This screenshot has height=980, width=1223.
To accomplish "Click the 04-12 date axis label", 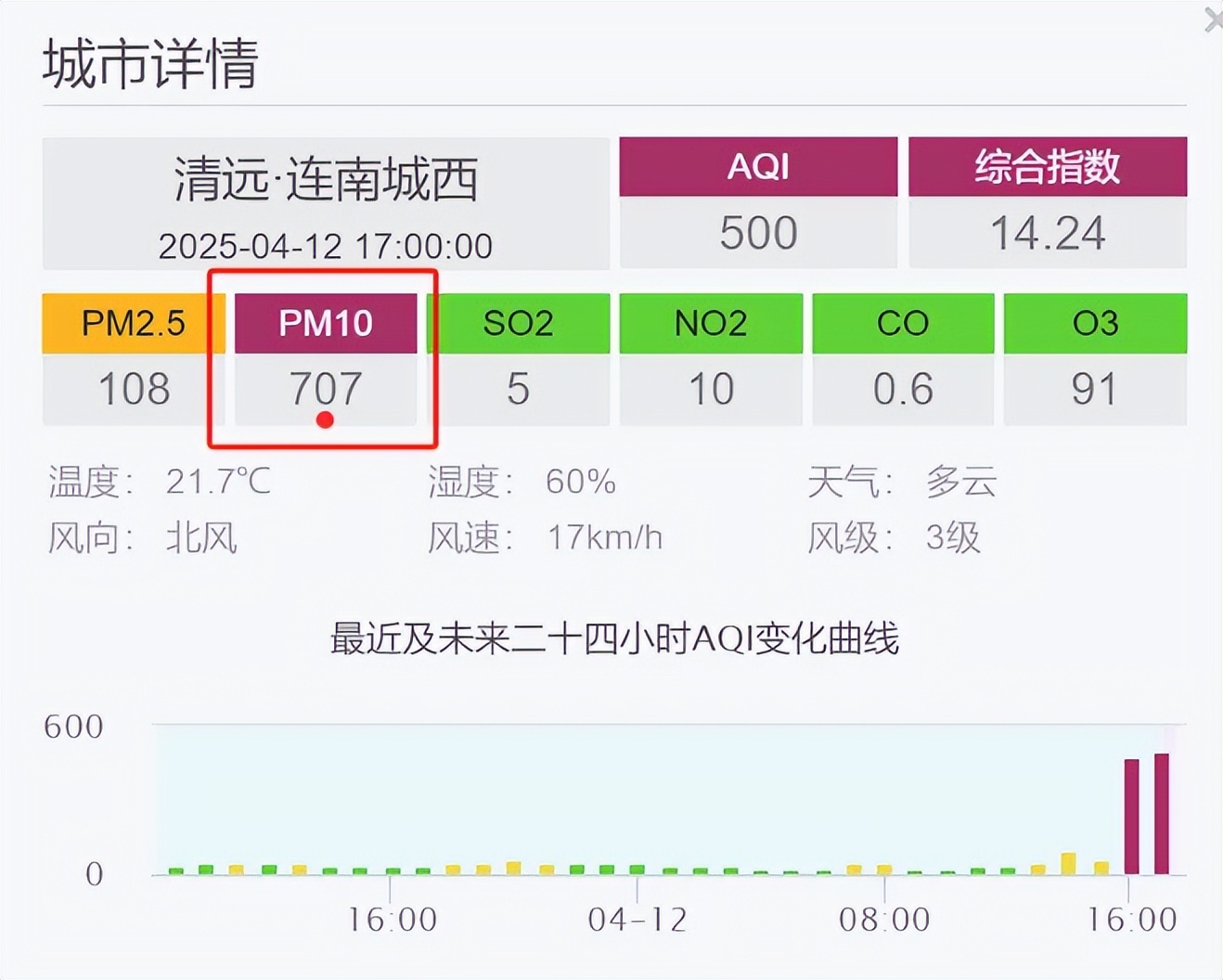I will coord(637,920).
